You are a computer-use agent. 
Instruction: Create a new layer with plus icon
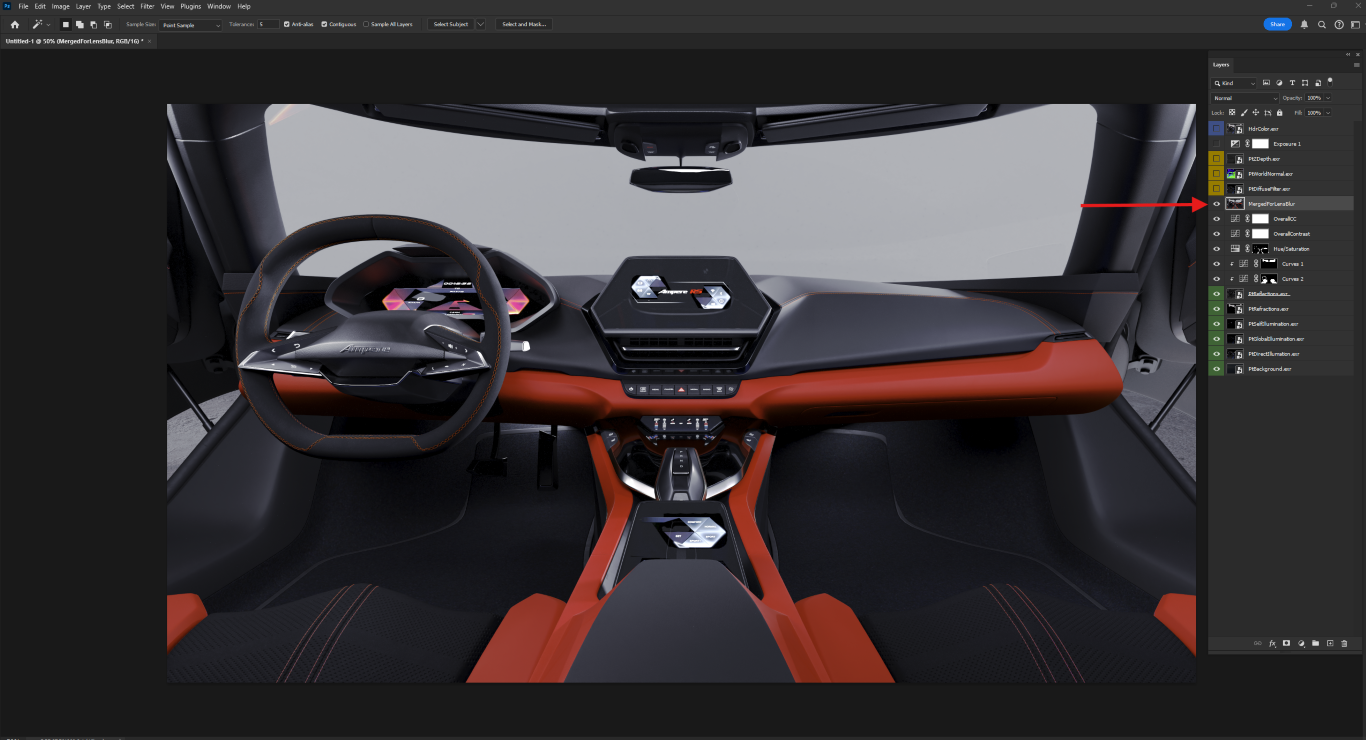tap(1330, 643)
